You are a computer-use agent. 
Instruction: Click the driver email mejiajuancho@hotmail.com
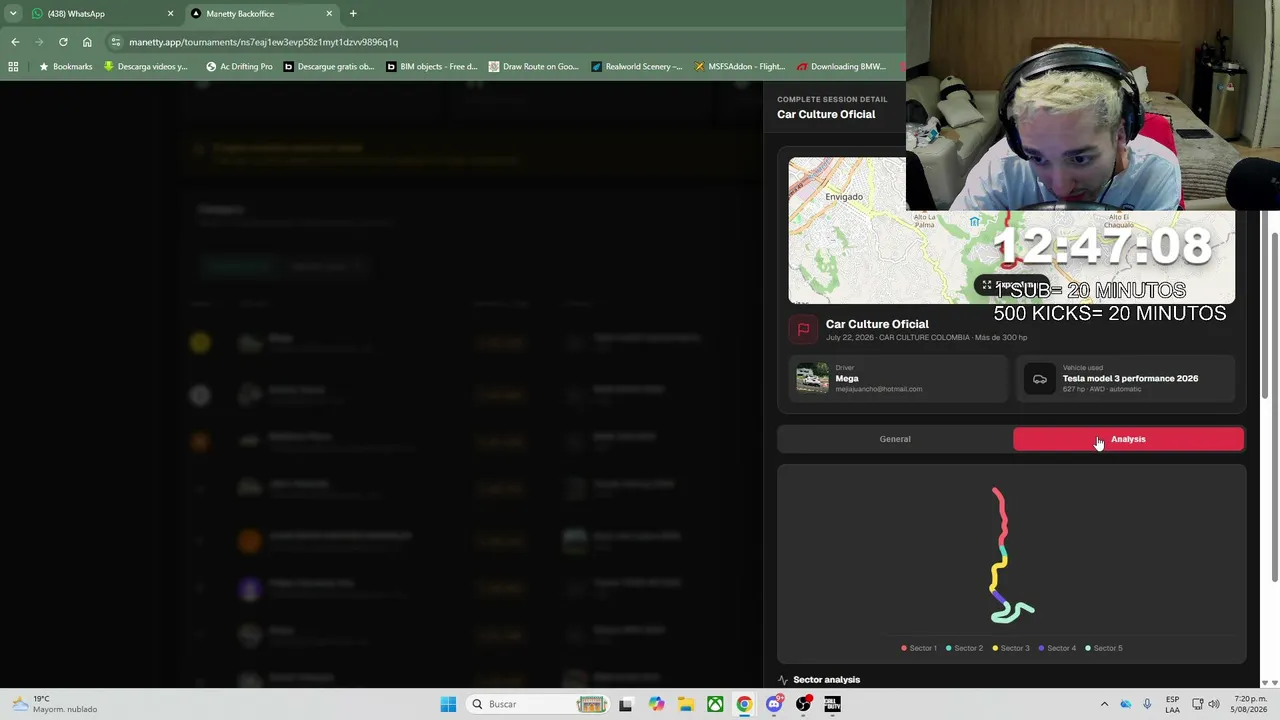tap(879, 389)
